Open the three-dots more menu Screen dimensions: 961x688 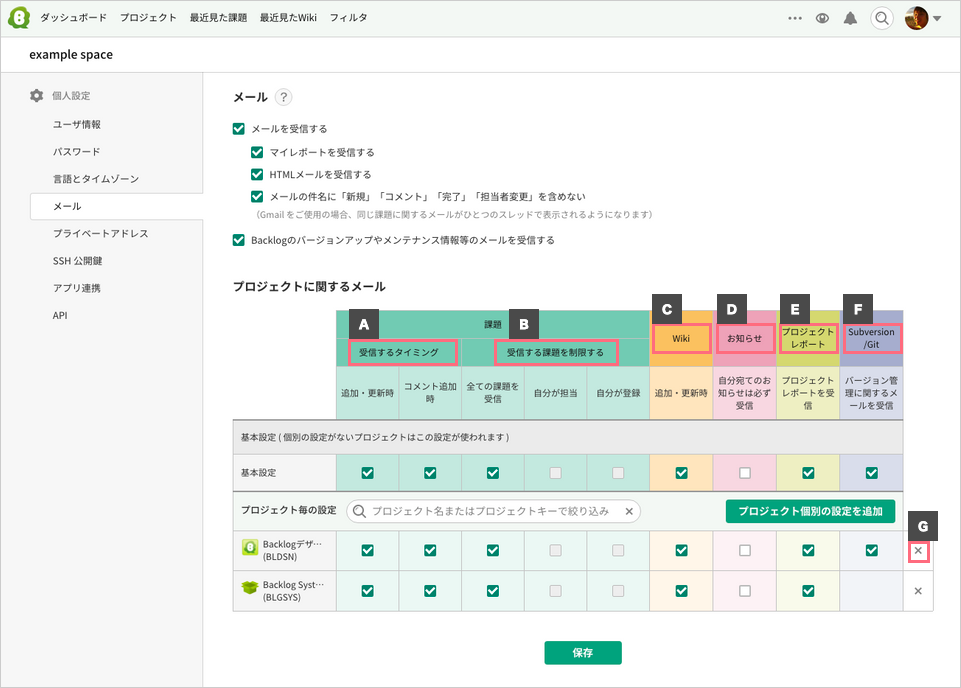[x=795, y=18]
